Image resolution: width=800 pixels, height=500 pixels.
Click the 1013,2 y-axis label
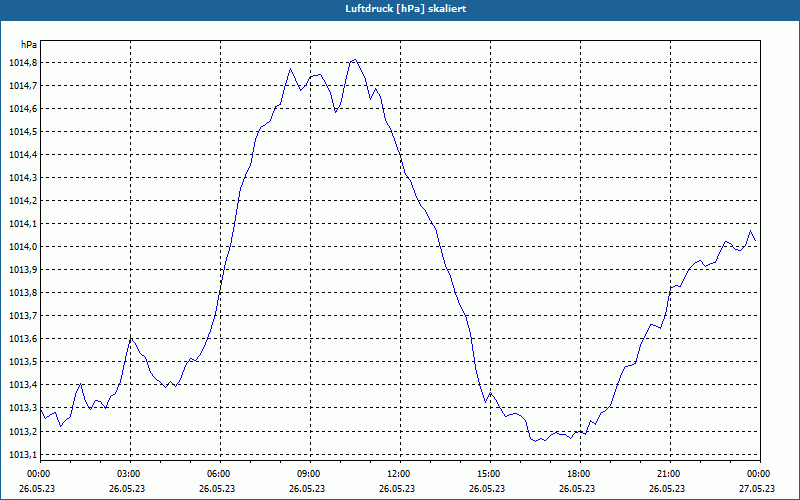pos(23,432)
